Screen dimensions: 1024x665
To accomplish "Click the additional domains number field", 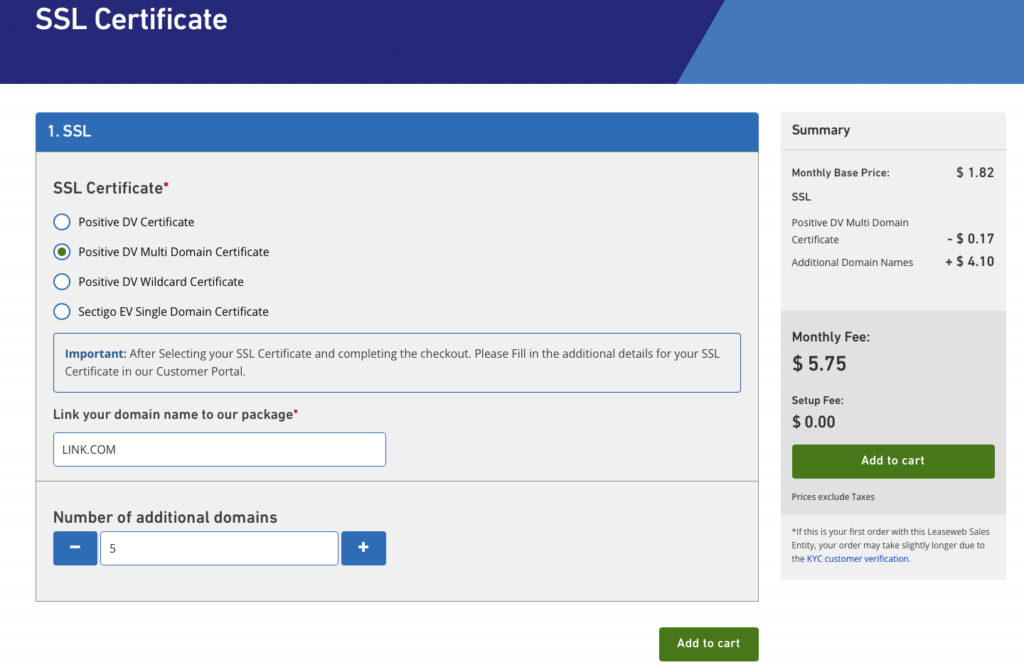I will (219, 548).
